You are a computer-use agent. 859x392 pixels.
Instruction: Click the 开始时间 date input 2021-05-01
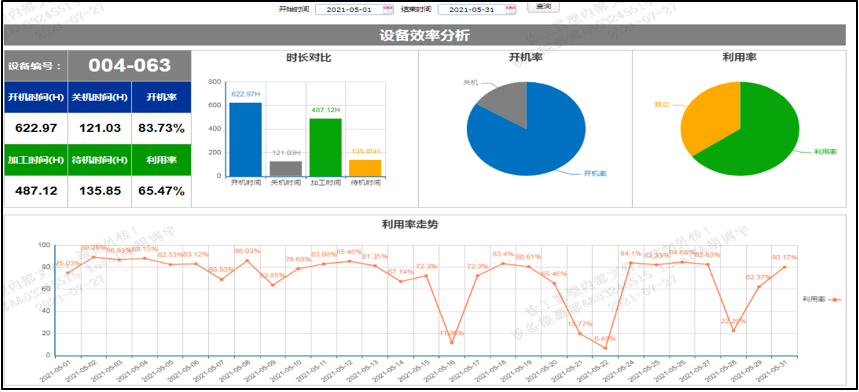pos(354,9)
